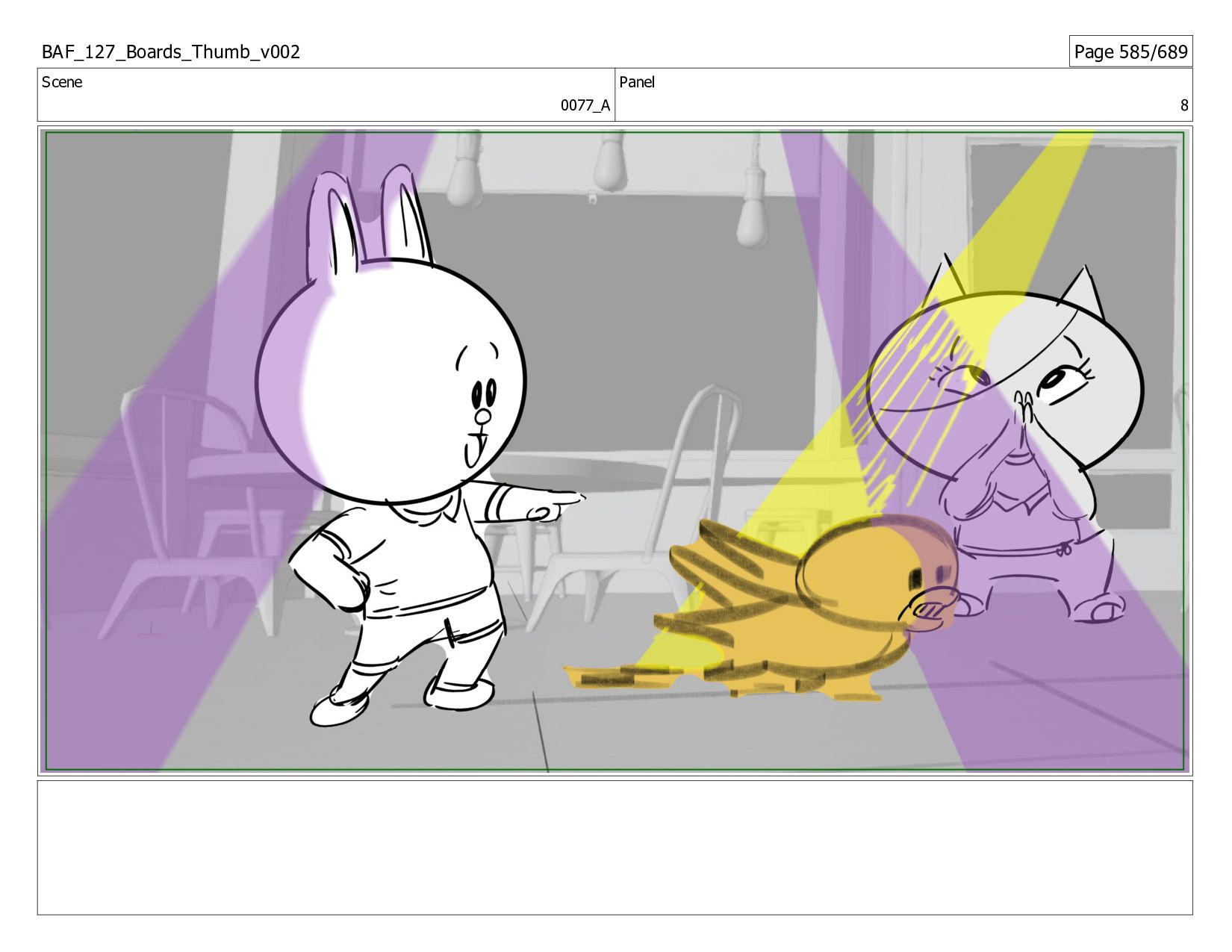Click the storyboard panel with the pointing rabbit
1232x952 pixels.
pyautogui.click(x=615, y=451)
